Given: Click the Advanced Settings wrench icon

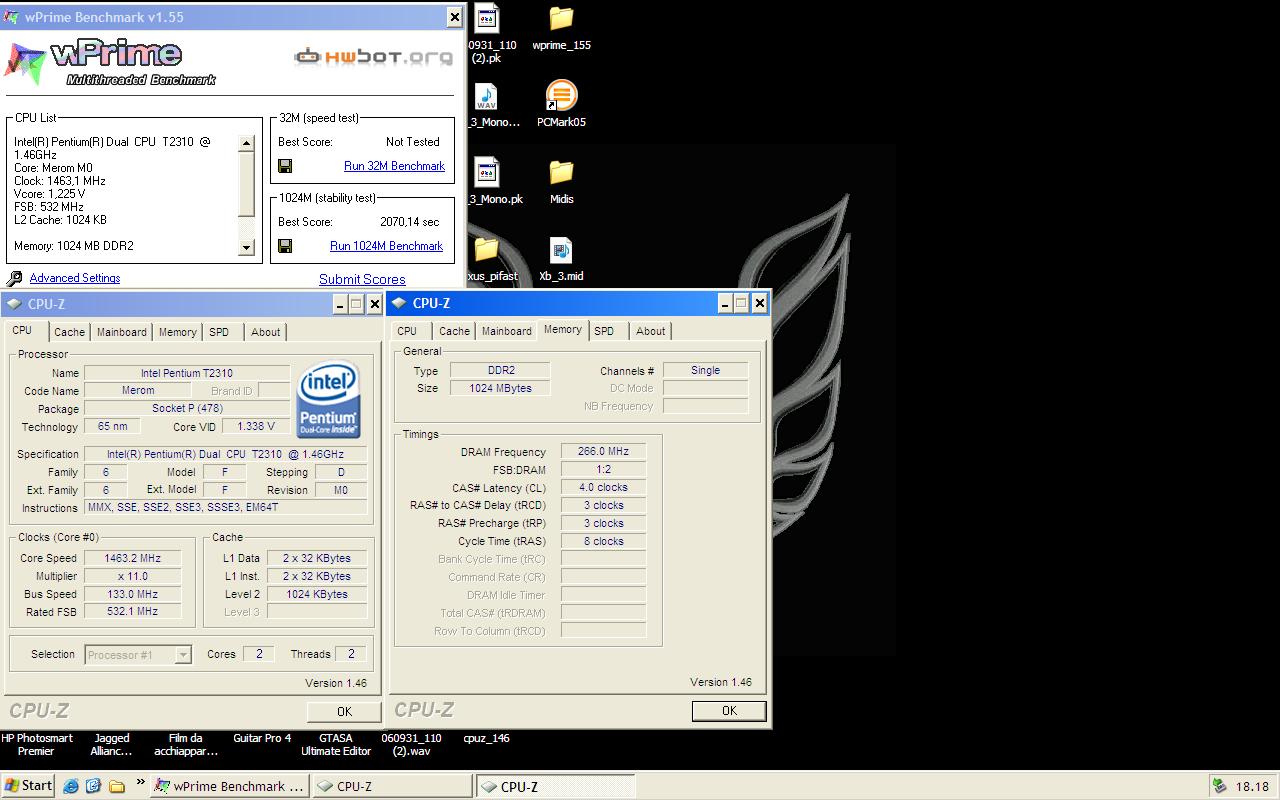Looking at the screenshot, I should [x=15, y=279].
